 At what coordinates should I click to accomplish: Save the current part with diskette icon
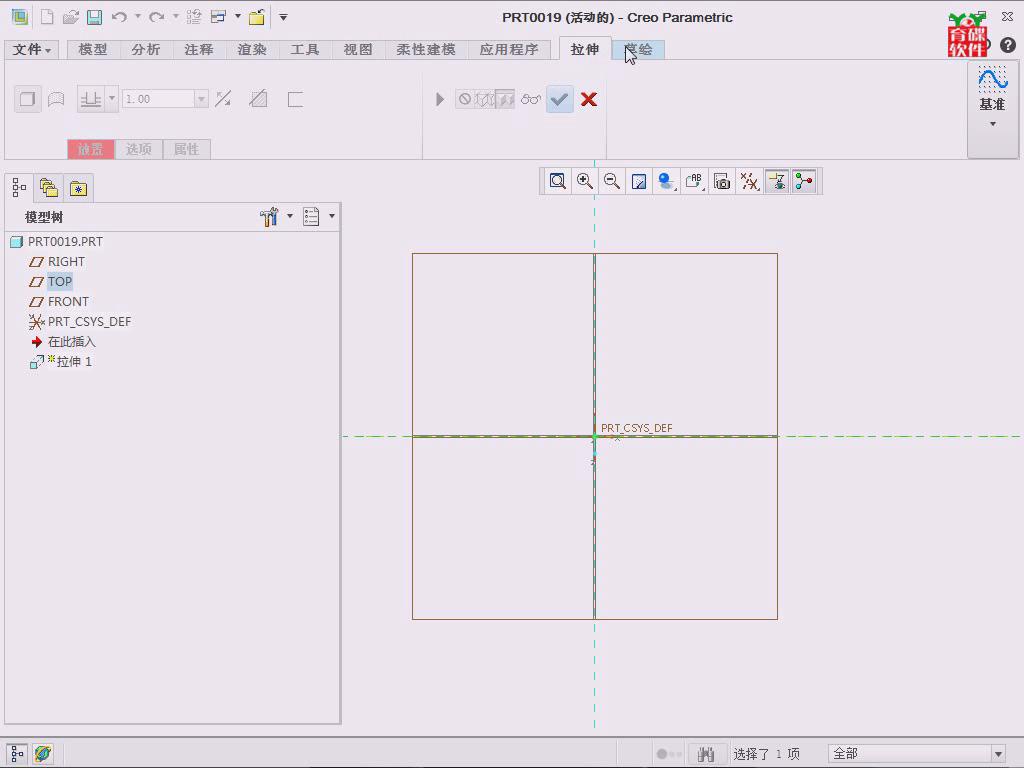coord(95,17)
